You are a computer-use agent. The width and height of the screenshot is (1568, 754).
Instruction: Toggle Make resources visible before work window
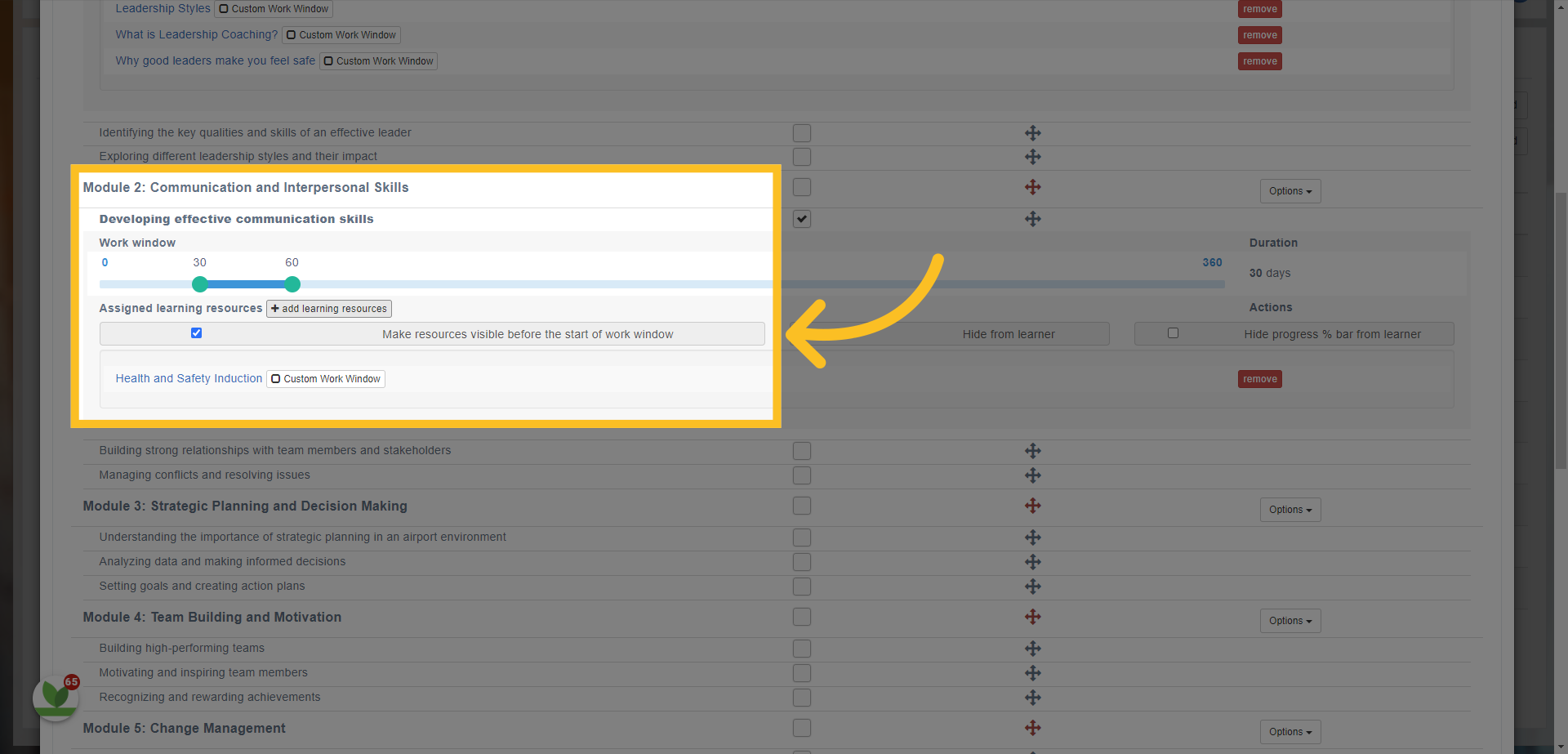(196, 333)
